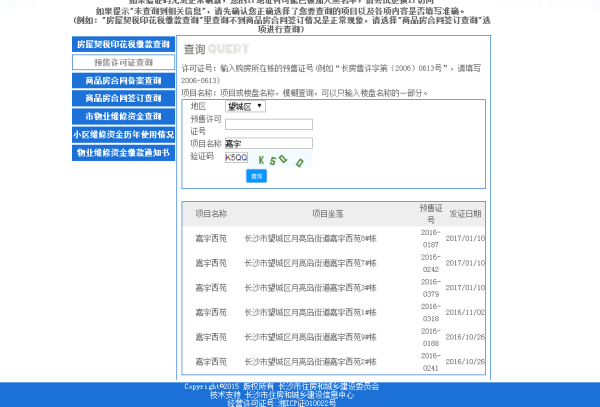Click the 验证码 captcha text box
Screen dimensions: 600x407
pyautogui.click(x=236, y=157)
